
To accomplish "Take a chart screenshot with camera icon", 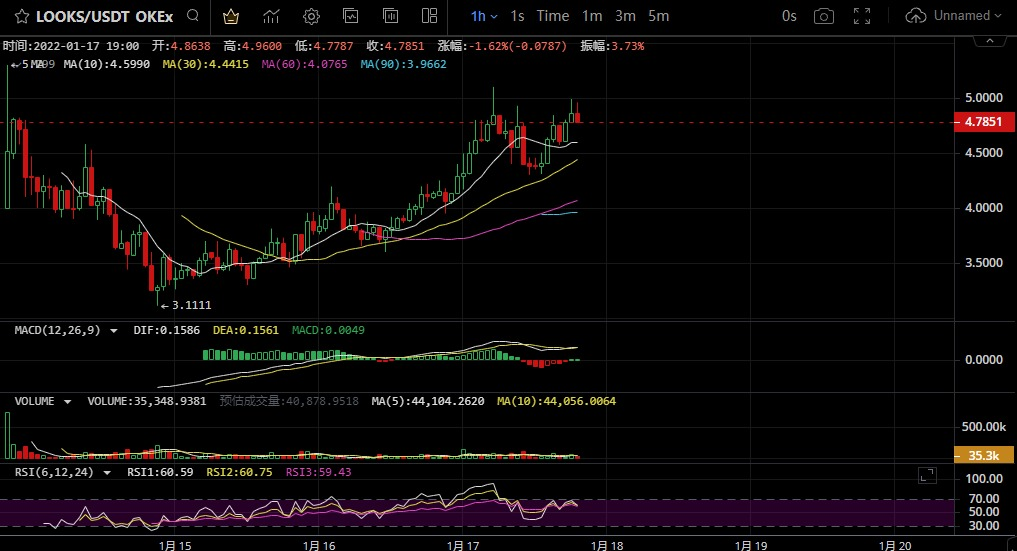I will tap(823, 16).
